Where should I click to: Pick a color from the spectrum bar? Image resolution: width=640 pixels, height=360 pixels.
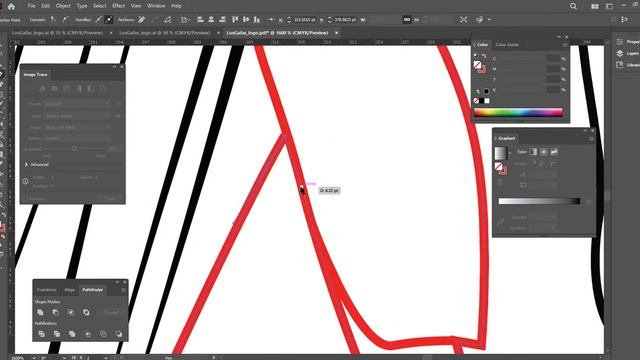[518, 113]
